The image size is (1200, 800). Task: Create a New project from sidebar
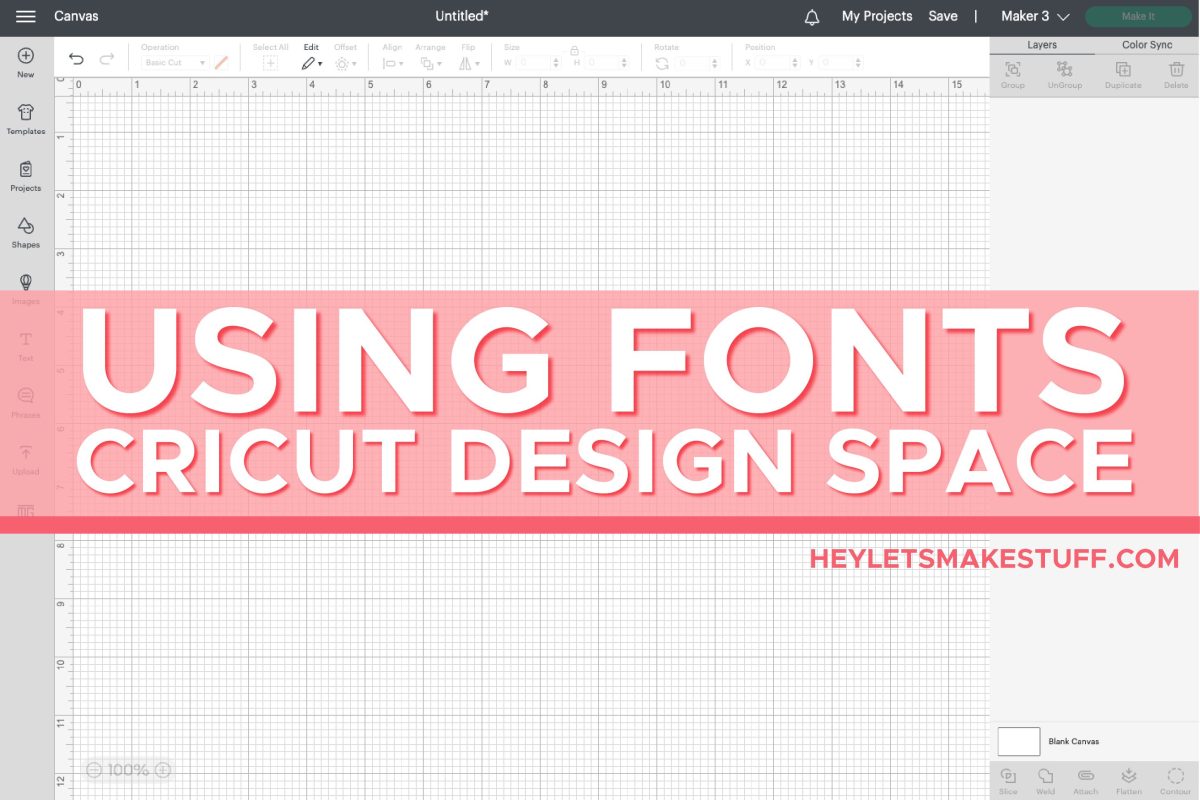(x=26, y=62)
